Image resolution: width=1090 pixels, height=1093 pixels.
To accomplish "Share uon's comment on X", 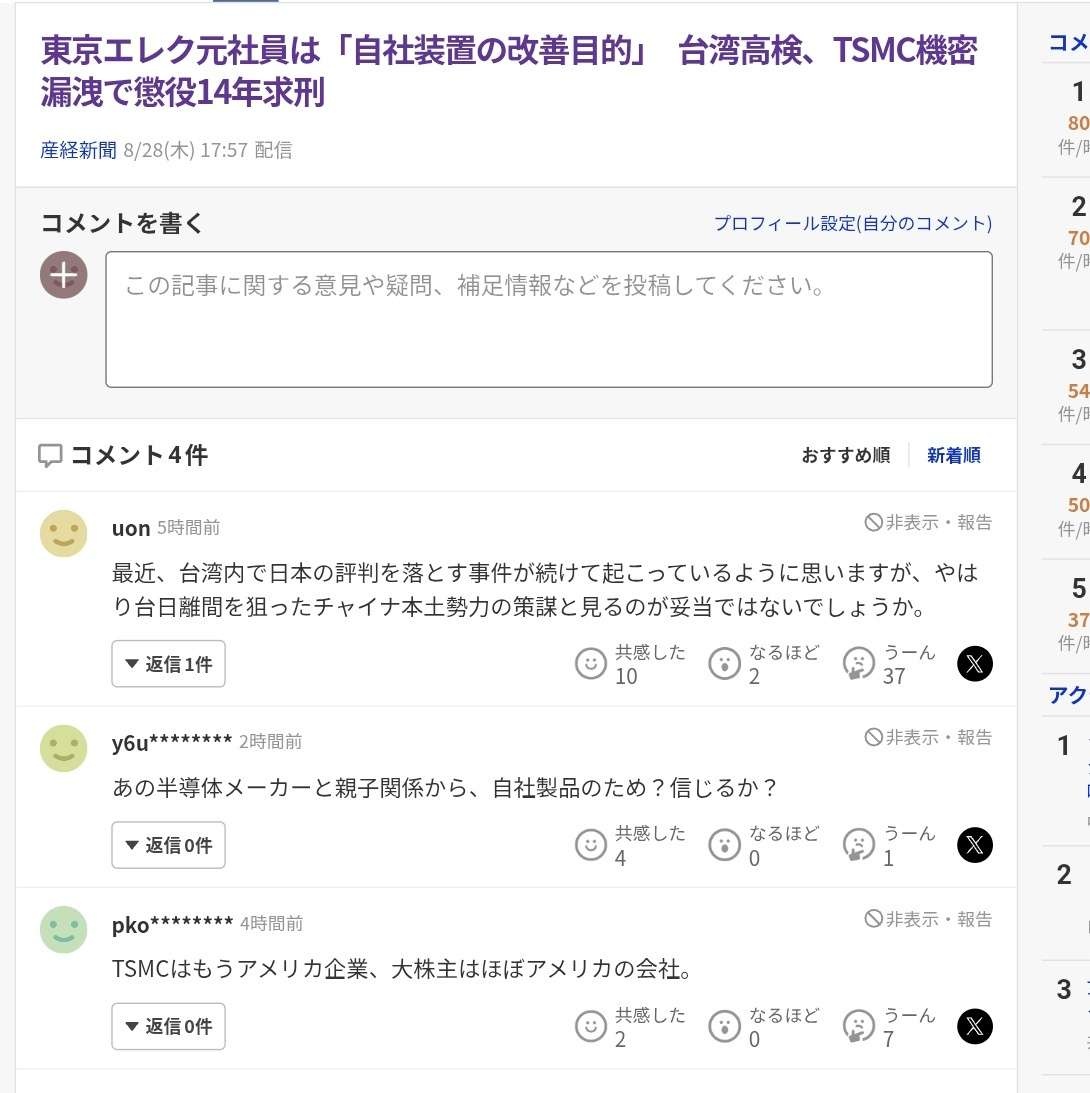I will point(974,664).
